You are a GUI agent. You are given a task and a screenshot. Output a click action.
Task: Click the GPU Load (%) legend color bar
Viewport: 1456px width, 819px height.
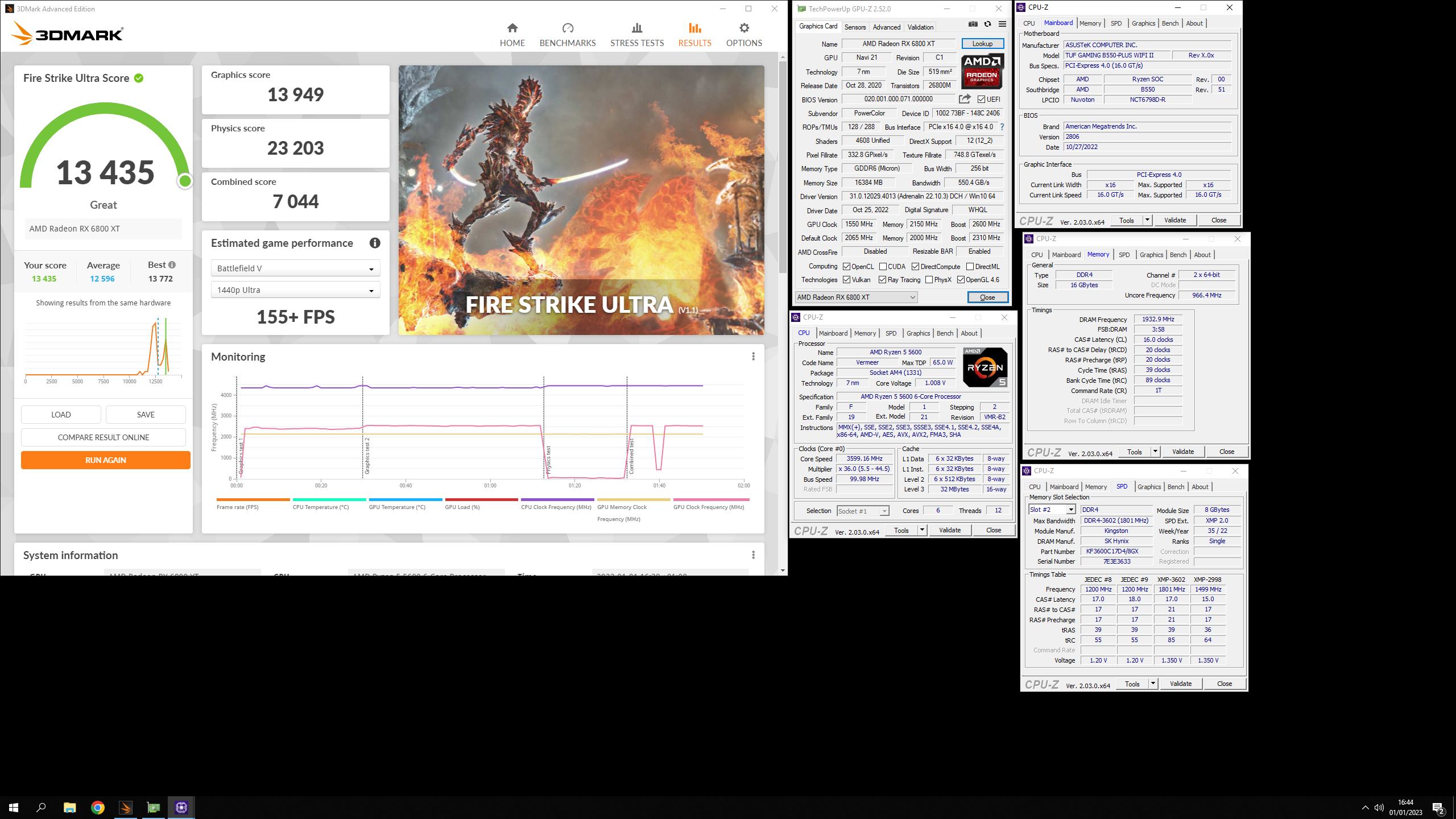(481, 500)
